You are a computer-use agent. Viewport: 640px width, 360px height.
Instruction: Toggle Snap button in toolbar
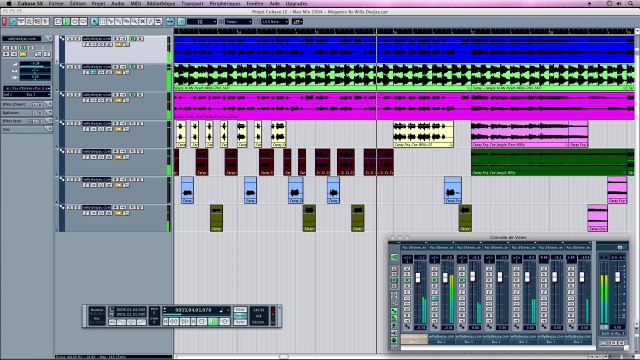[x=181, y=21]
